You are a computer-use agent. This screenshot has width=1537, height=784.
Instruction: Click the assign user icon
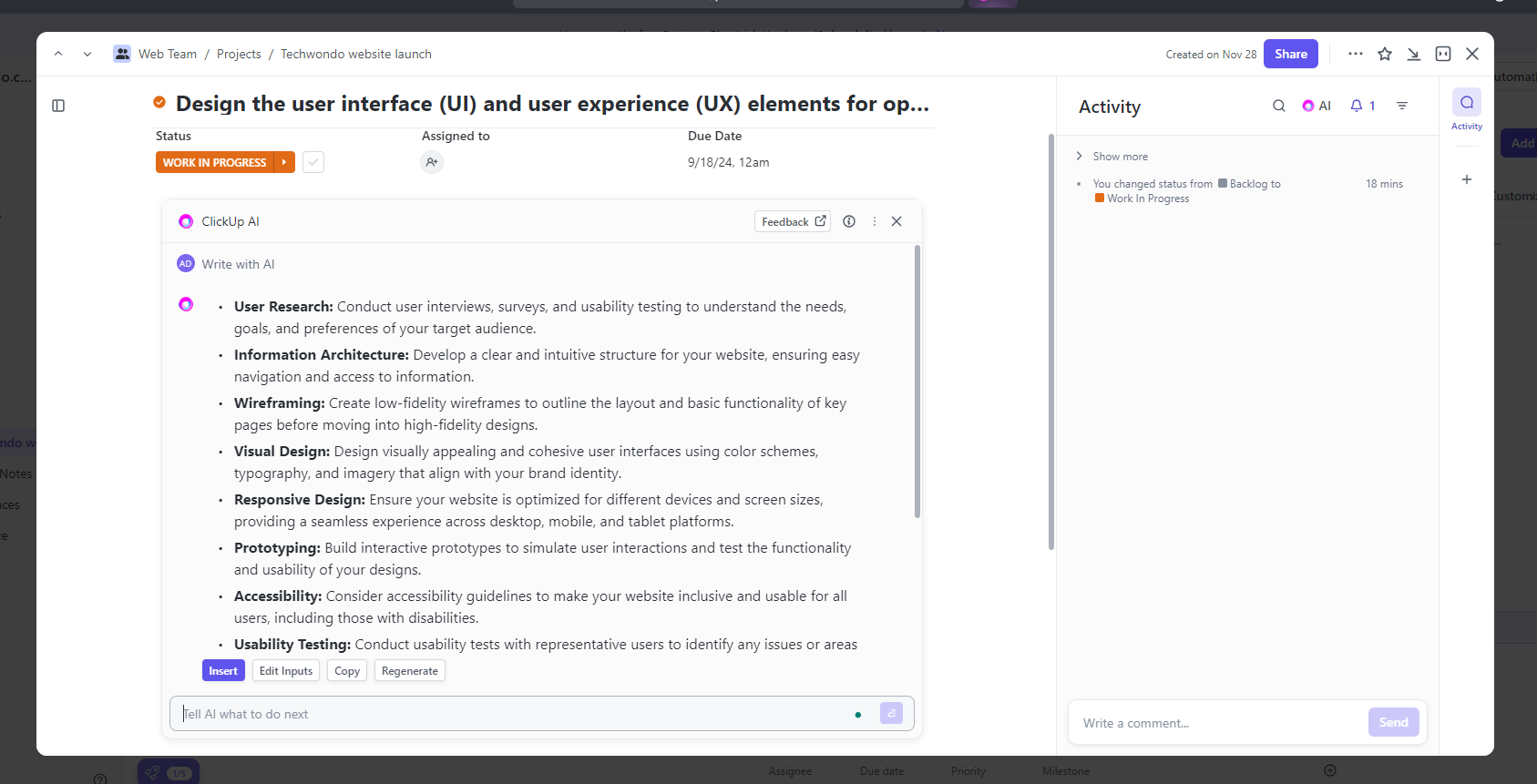pos(432,162)
